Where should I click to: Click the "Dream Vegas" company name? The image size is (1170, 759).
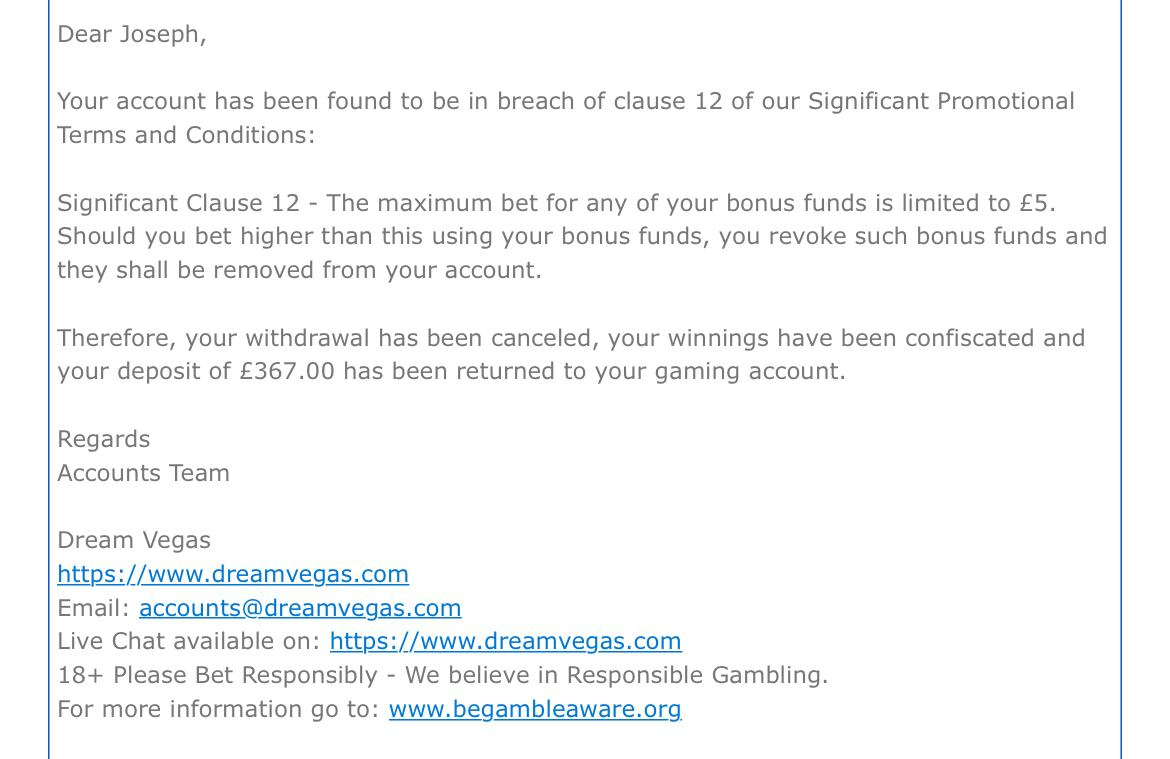point(134,540)
